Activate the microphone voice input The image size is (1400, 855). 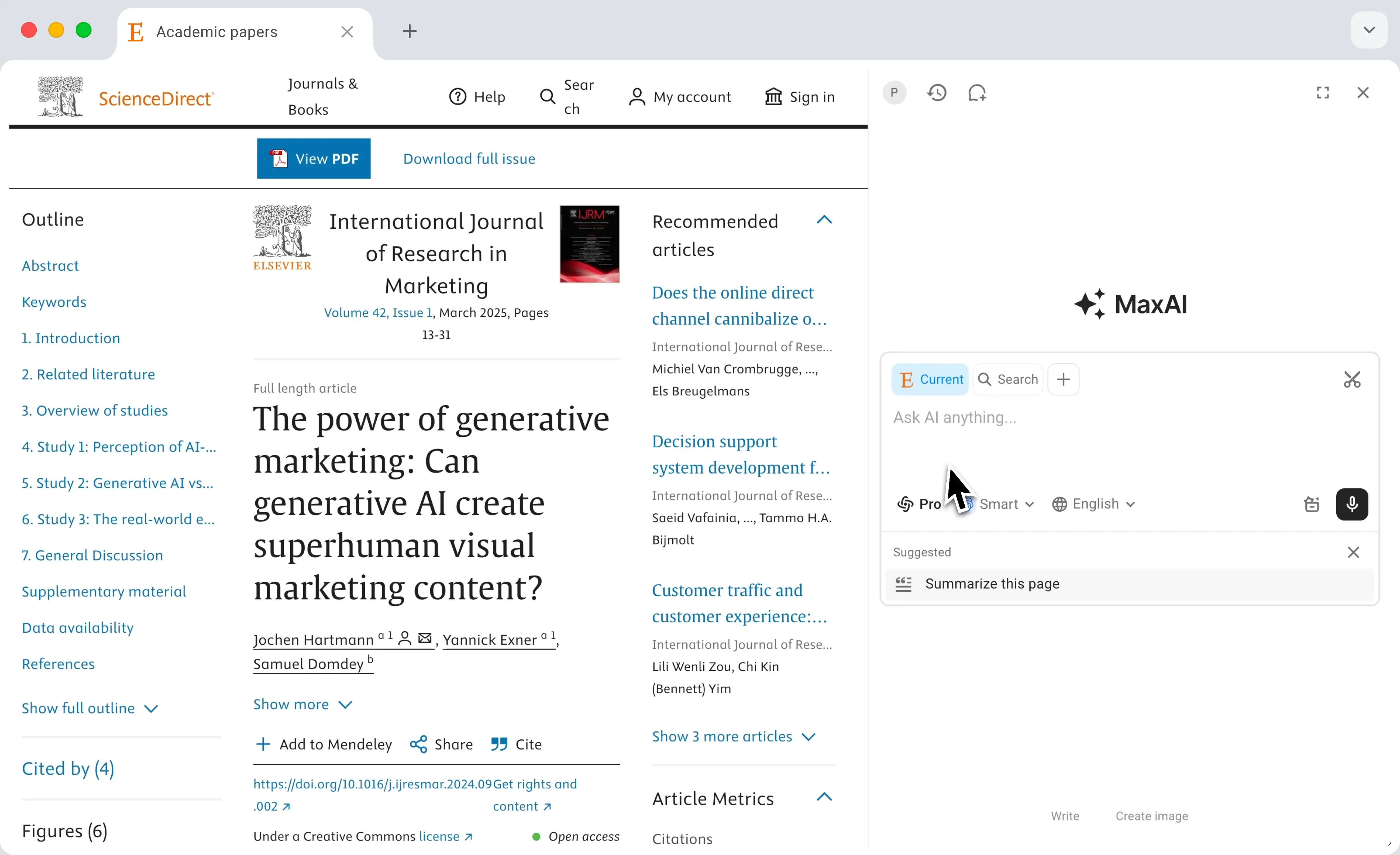[x=1352, y=504]
